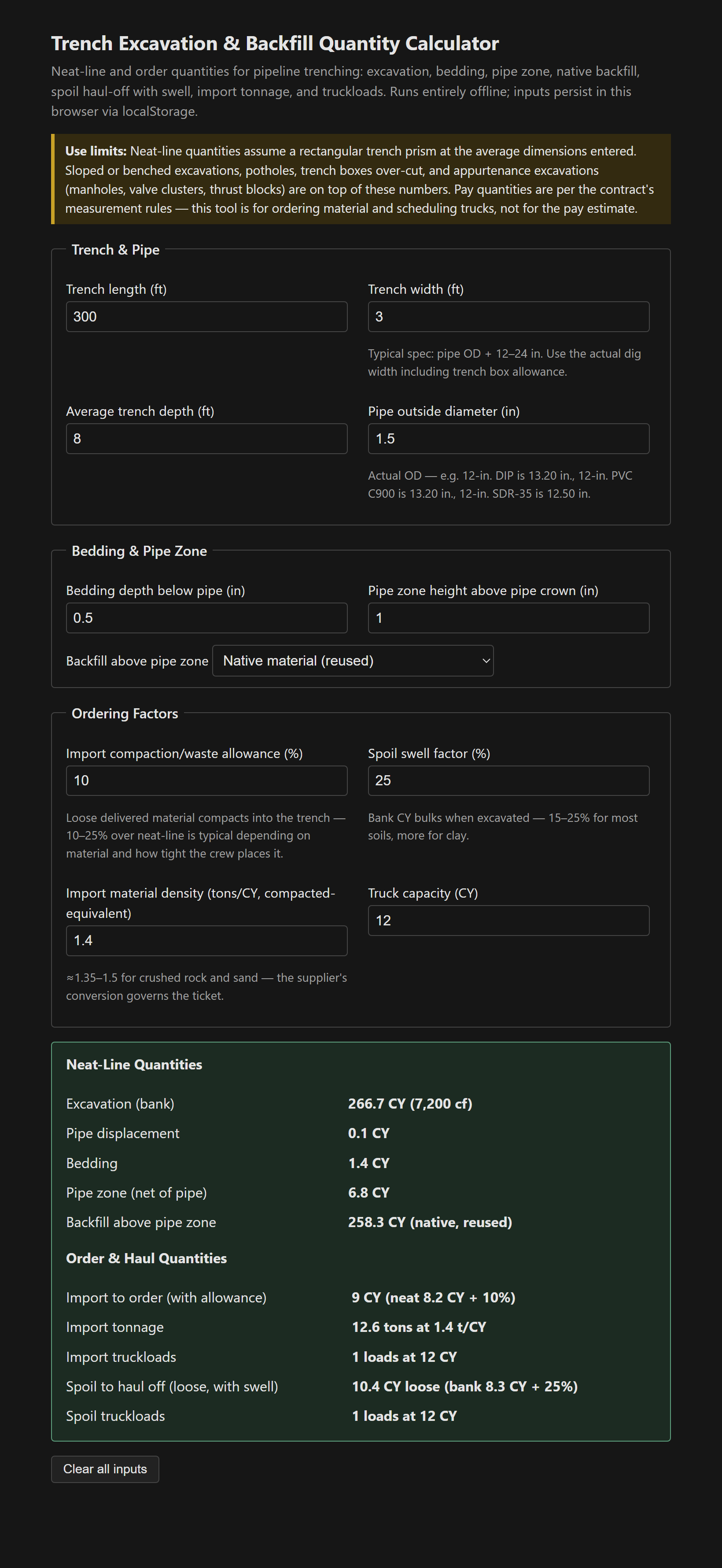Click the 'Bedding & Pipe Zone' section legend
This screenshot has width=722, height=1568.
coord(139,551)
